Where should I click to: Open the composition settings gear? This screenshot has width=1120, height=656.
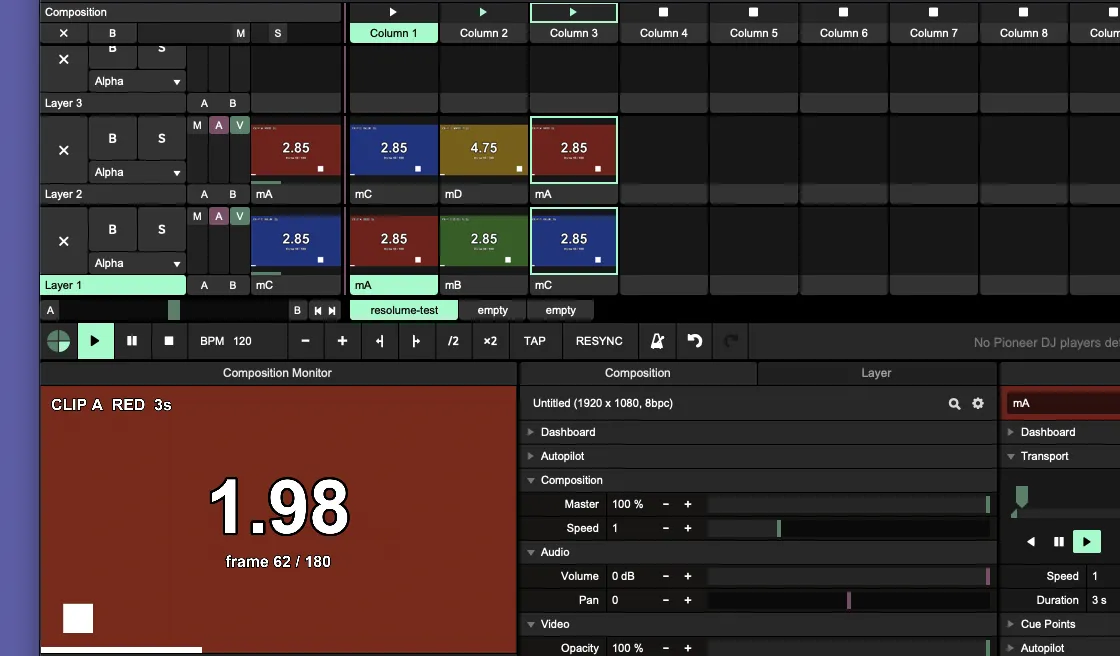click(978, 404)
